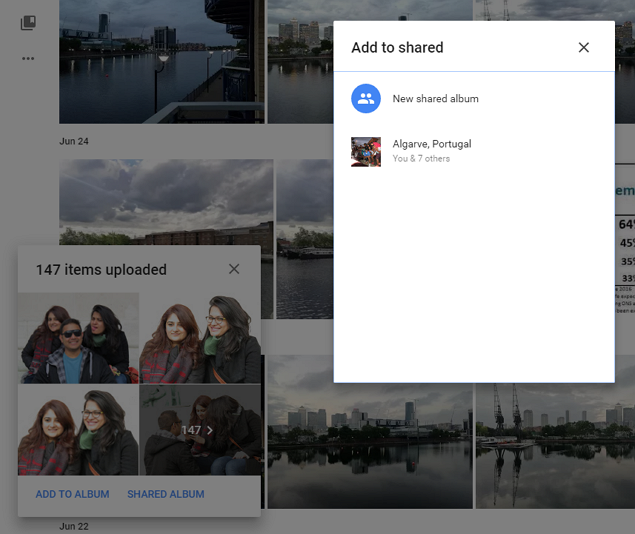Open the cranes and skyline photo at bottom right

pos(555,446)
